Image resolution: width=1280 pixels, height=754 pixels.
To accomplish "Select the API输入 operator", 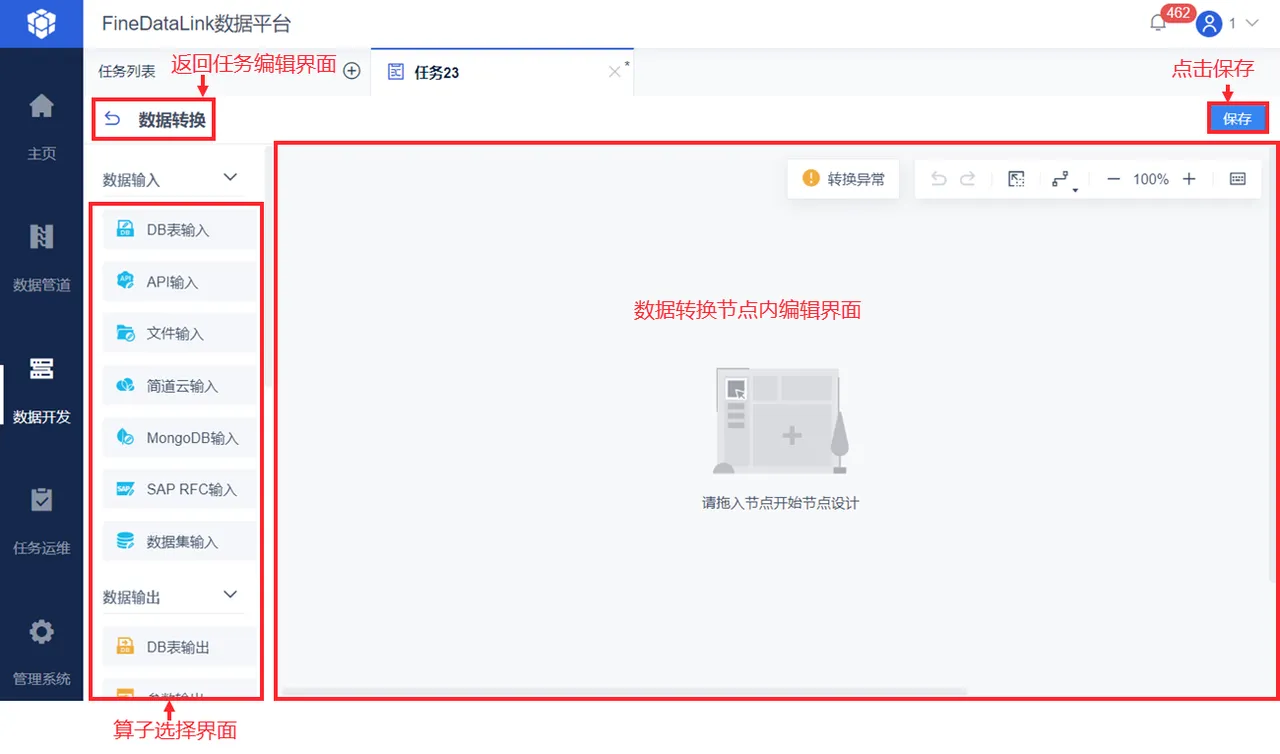I will pos(179,282).
